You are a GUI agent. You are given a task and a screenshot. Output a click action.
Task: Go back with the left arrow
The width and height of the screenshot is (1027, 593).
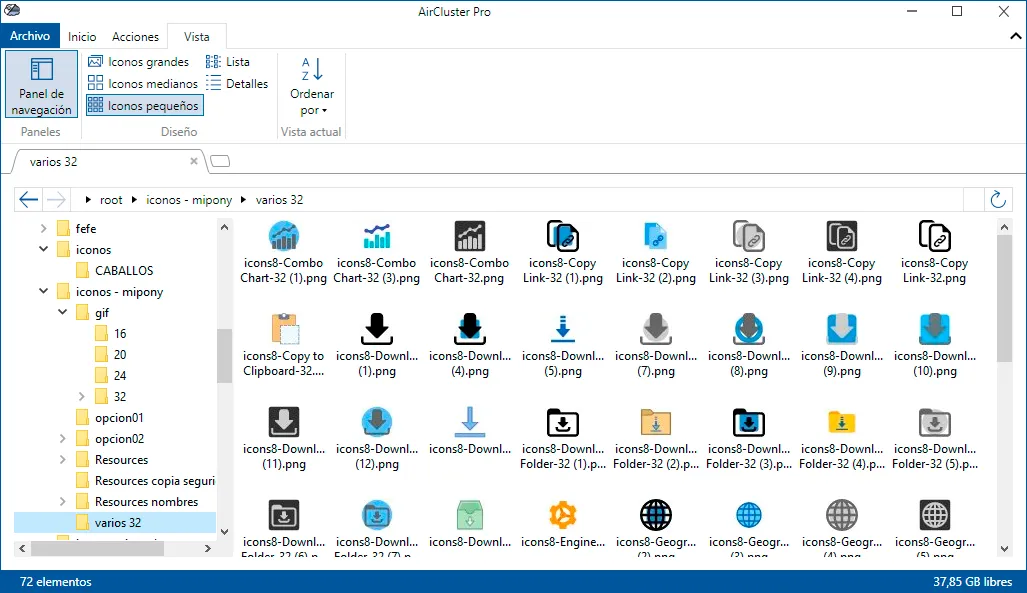pyautogui.click(x=28, y=199)
